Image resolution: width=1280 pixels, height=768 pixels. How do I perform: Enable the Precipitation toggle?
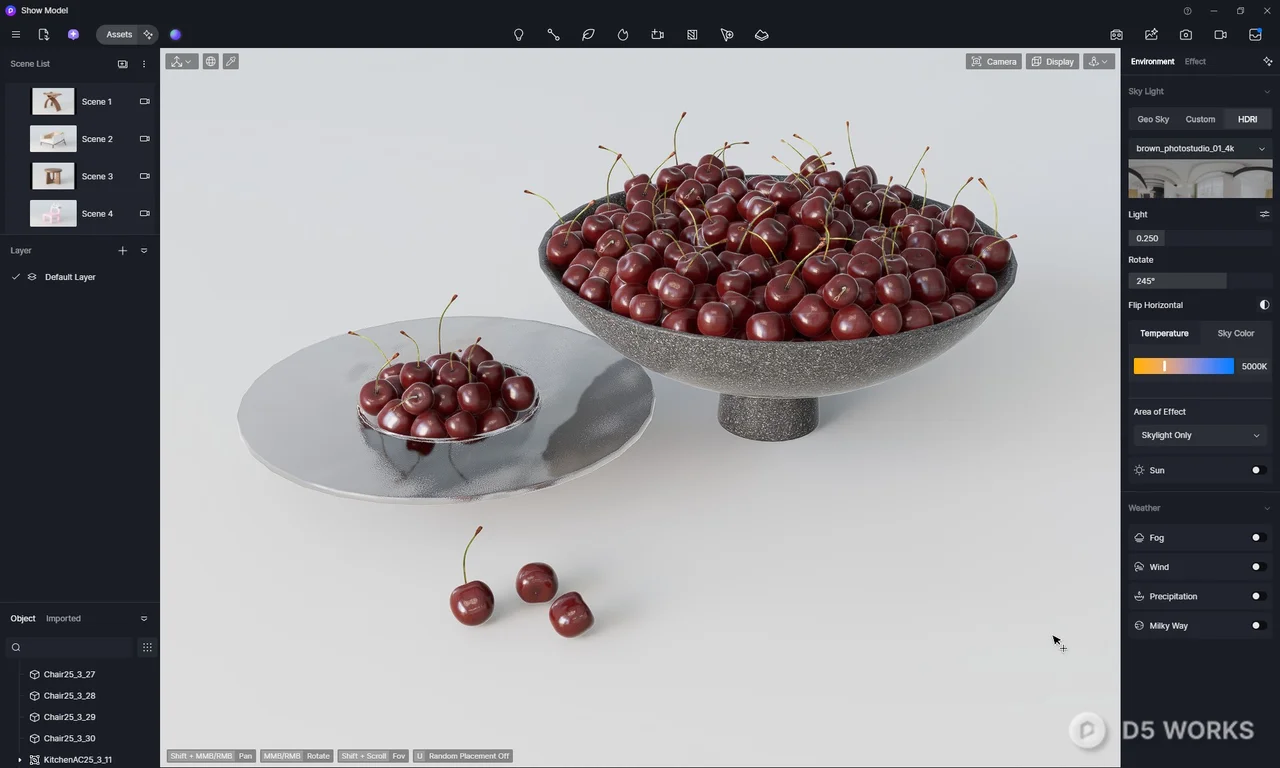point(1259,596)
